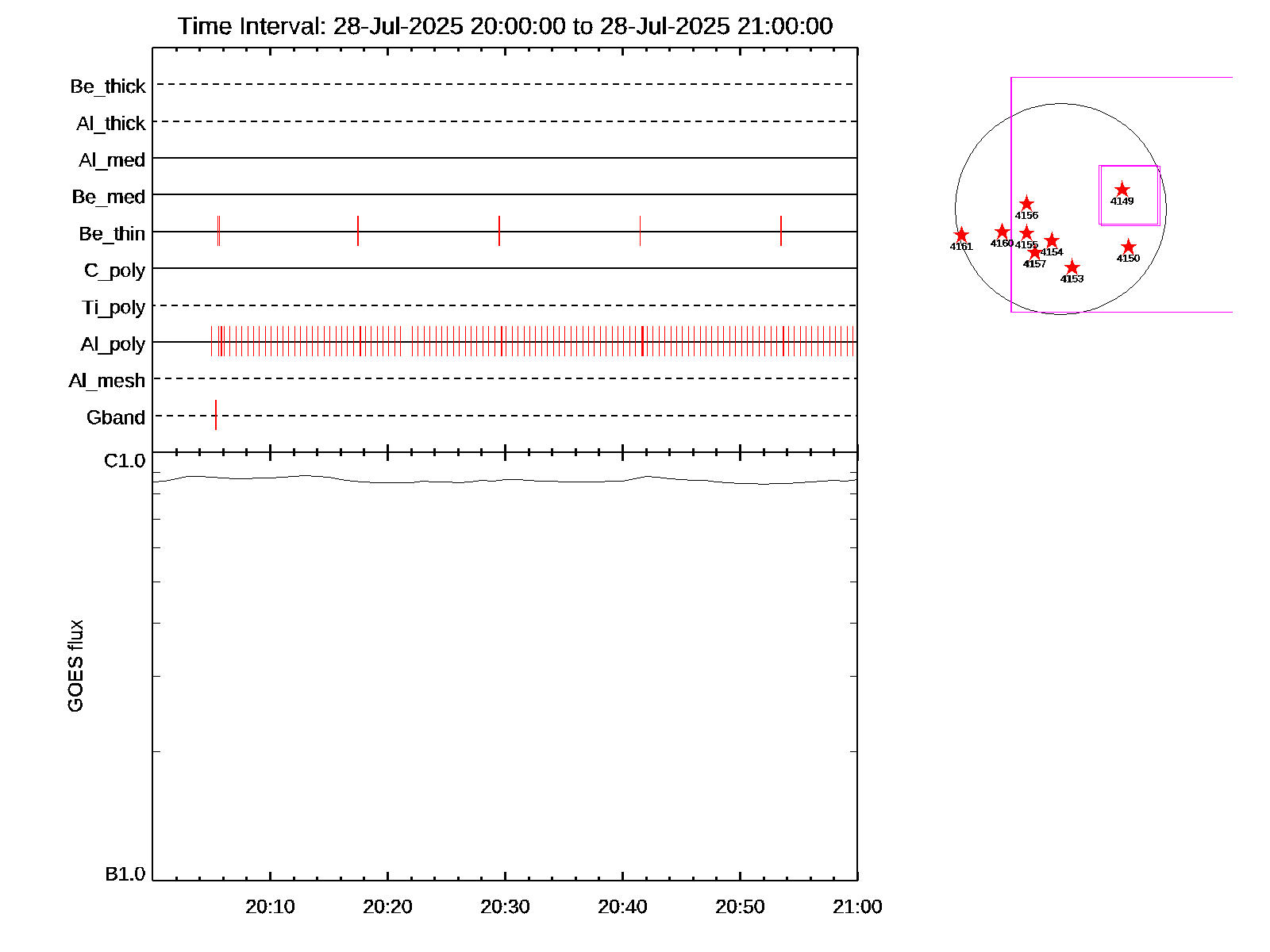
Task: Select the Al_poly filter row label
Action: click(113, 344)
